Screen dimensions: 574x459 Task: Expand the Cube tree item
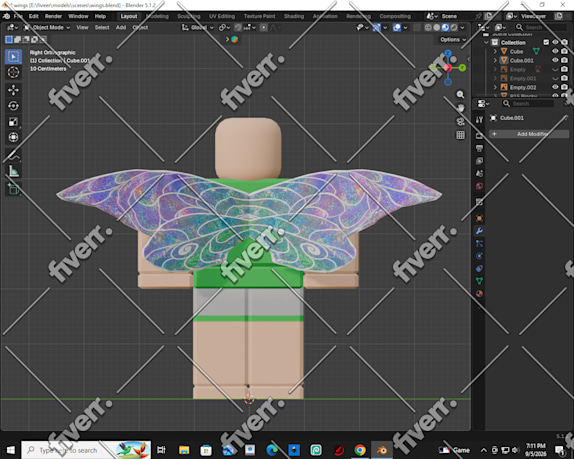pyautogui.click(x=495, y=51)
